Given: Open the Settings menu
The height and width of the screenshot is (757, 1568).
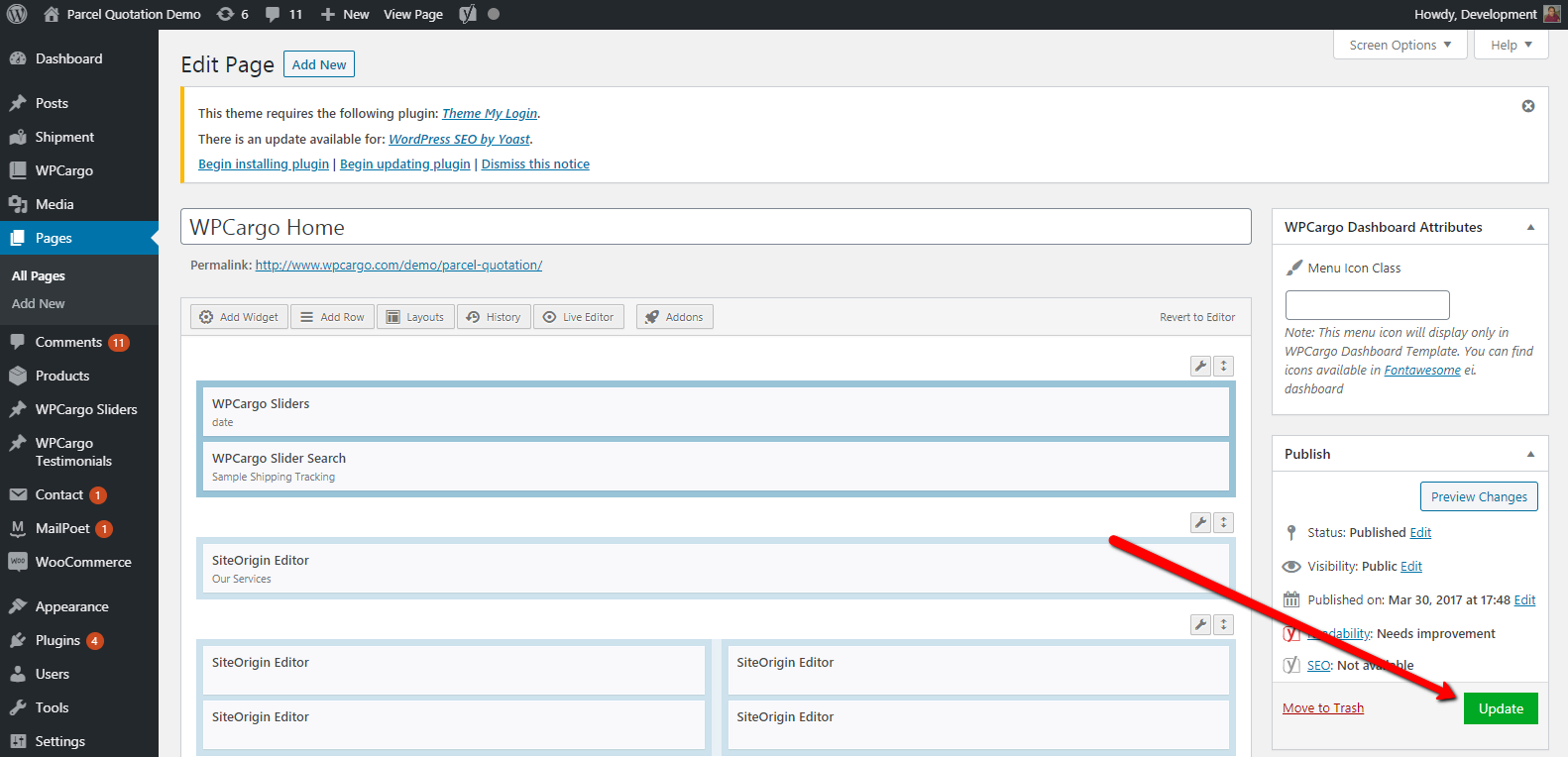Looking at the screenshot, I should [79, 741].
